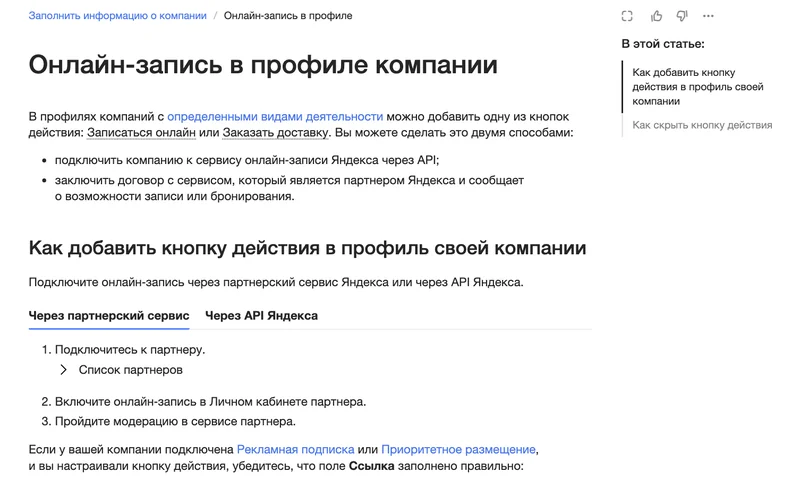Click step 'Пройдите модерацию в сервисе партнера.'

point(175,421)
